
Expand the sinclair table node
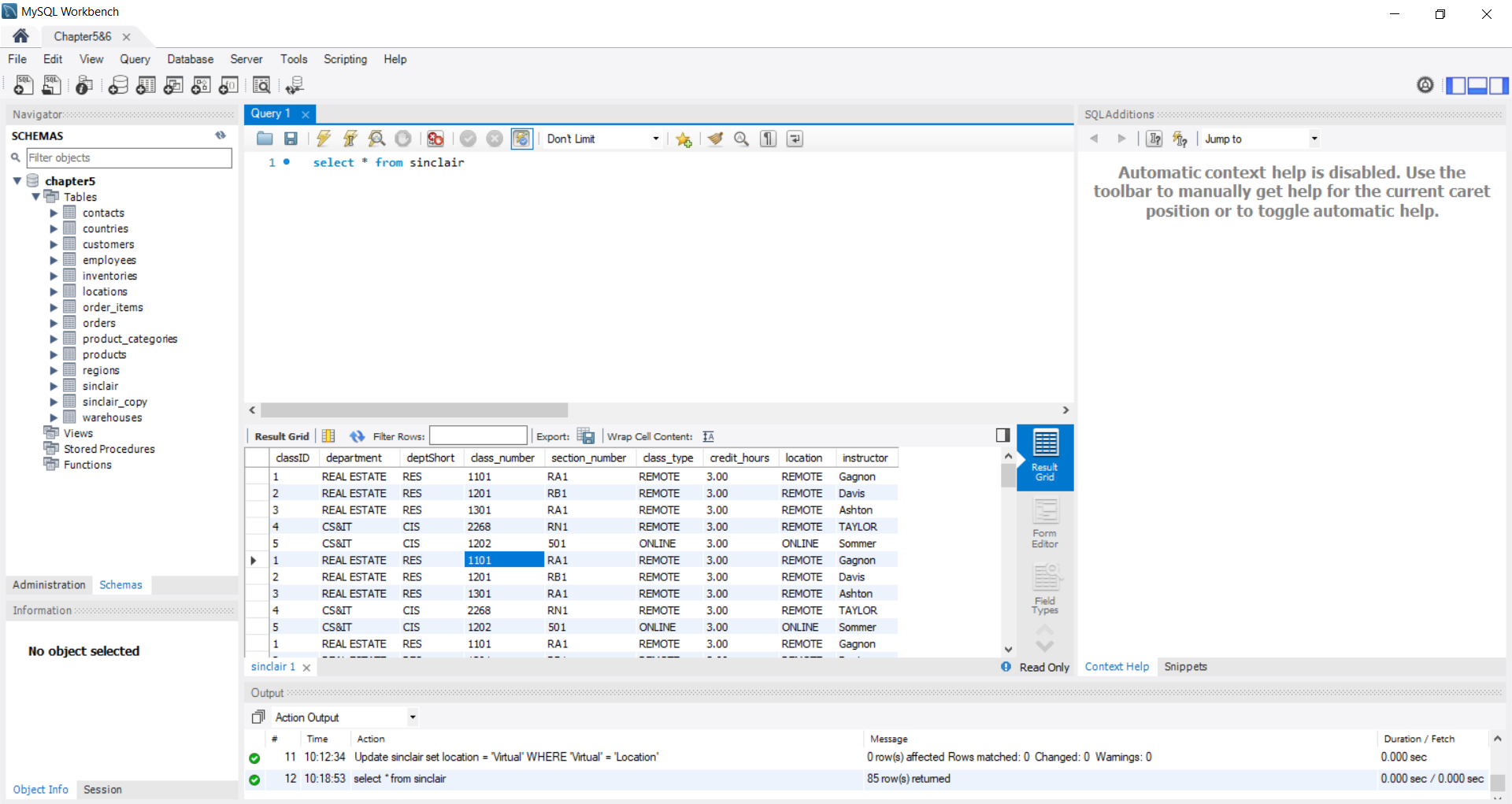pyautogui.click(x=54, y=386)
